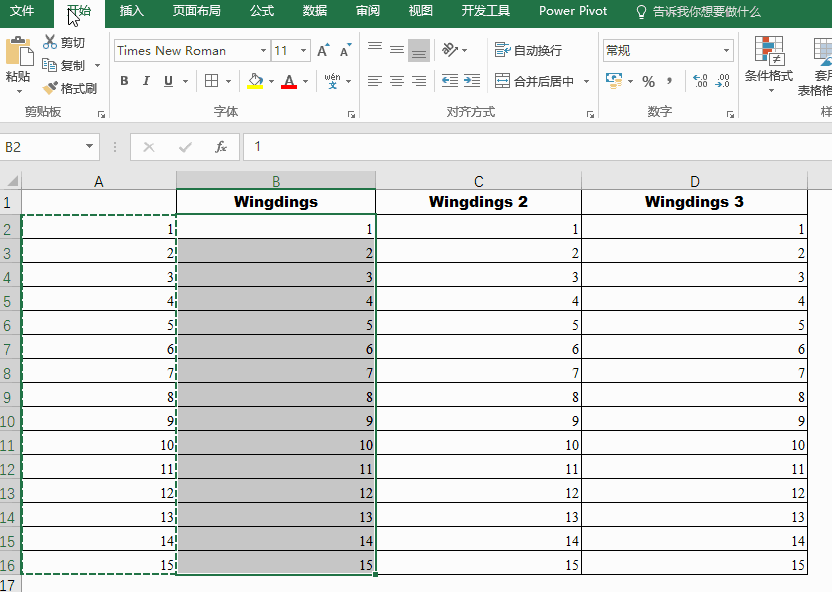Screen dimensions: 832x592
Task: Toggle Bold formatting
Action: [x=124, y=81]
